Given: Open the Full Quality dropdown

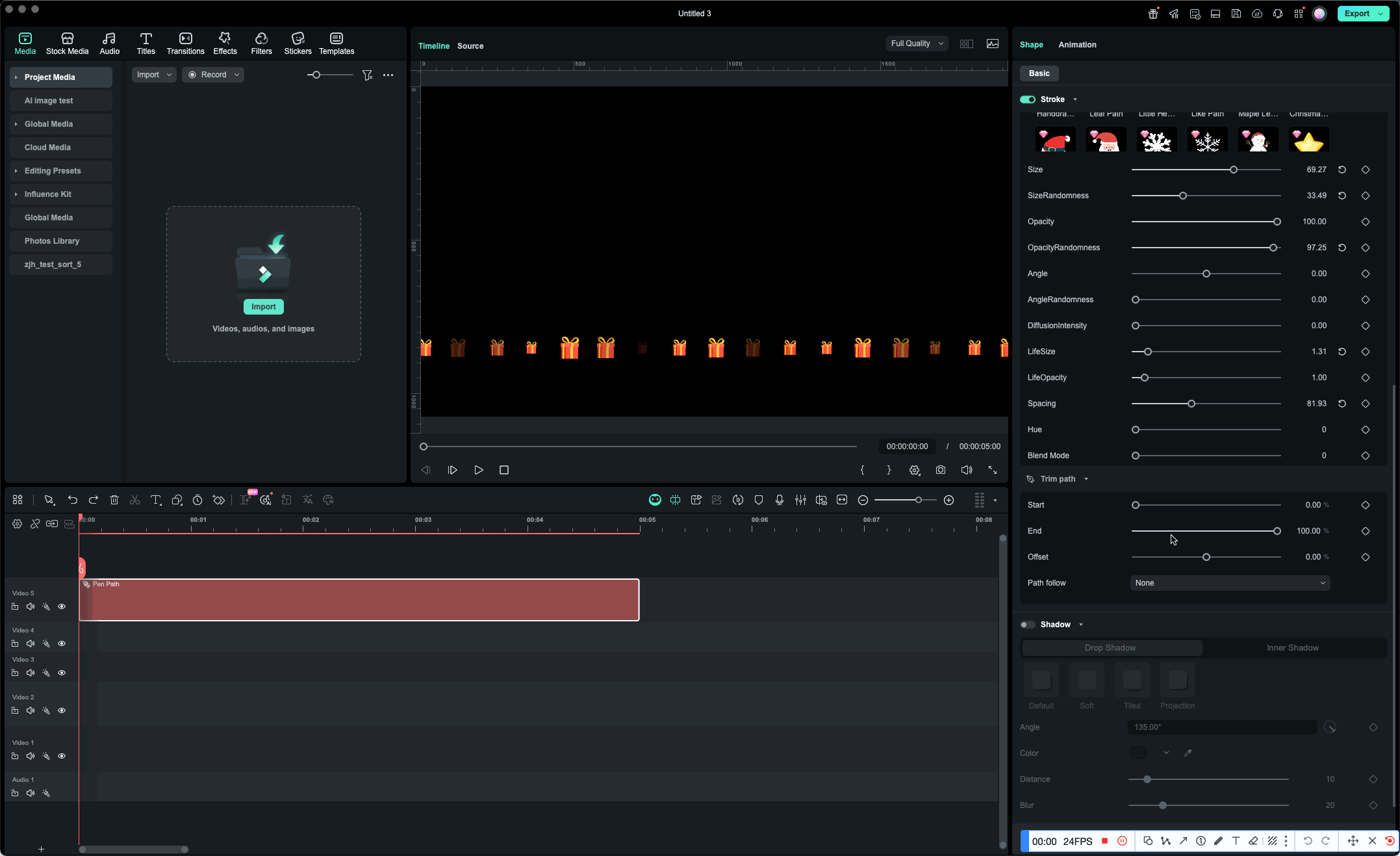Looking at the screenshot, I should [x=917, y=43].
